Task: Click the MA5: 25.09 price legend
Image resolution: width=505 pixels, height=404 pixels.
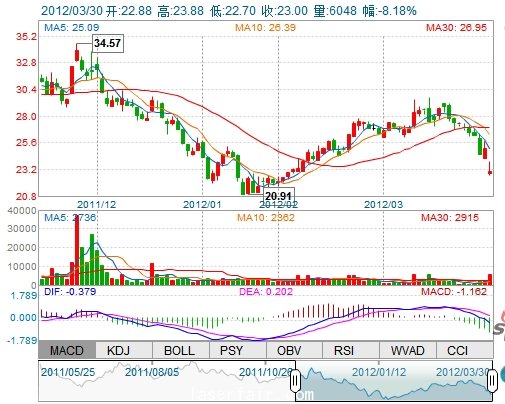Action: coord(72,28)
